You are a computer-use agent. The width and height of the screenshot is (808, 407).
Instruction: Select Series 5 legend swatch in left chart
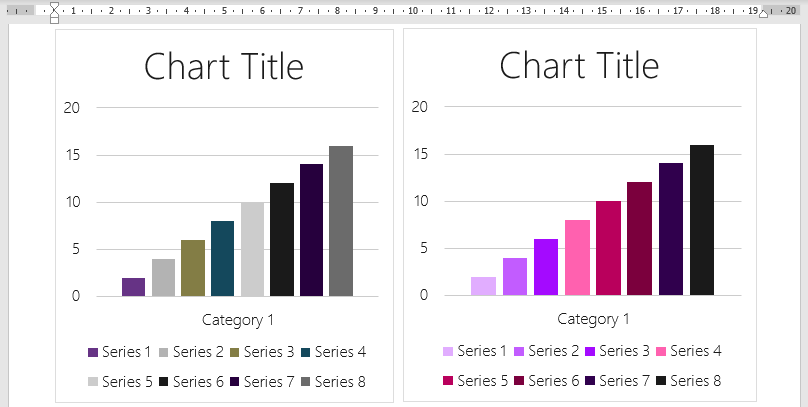[x=93, y=382]
